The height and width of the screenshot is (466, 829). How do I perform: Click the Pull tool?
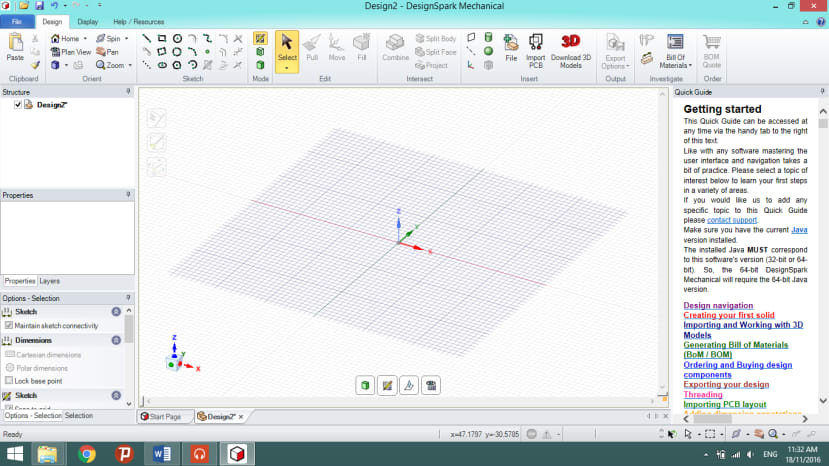pos(312,48)
